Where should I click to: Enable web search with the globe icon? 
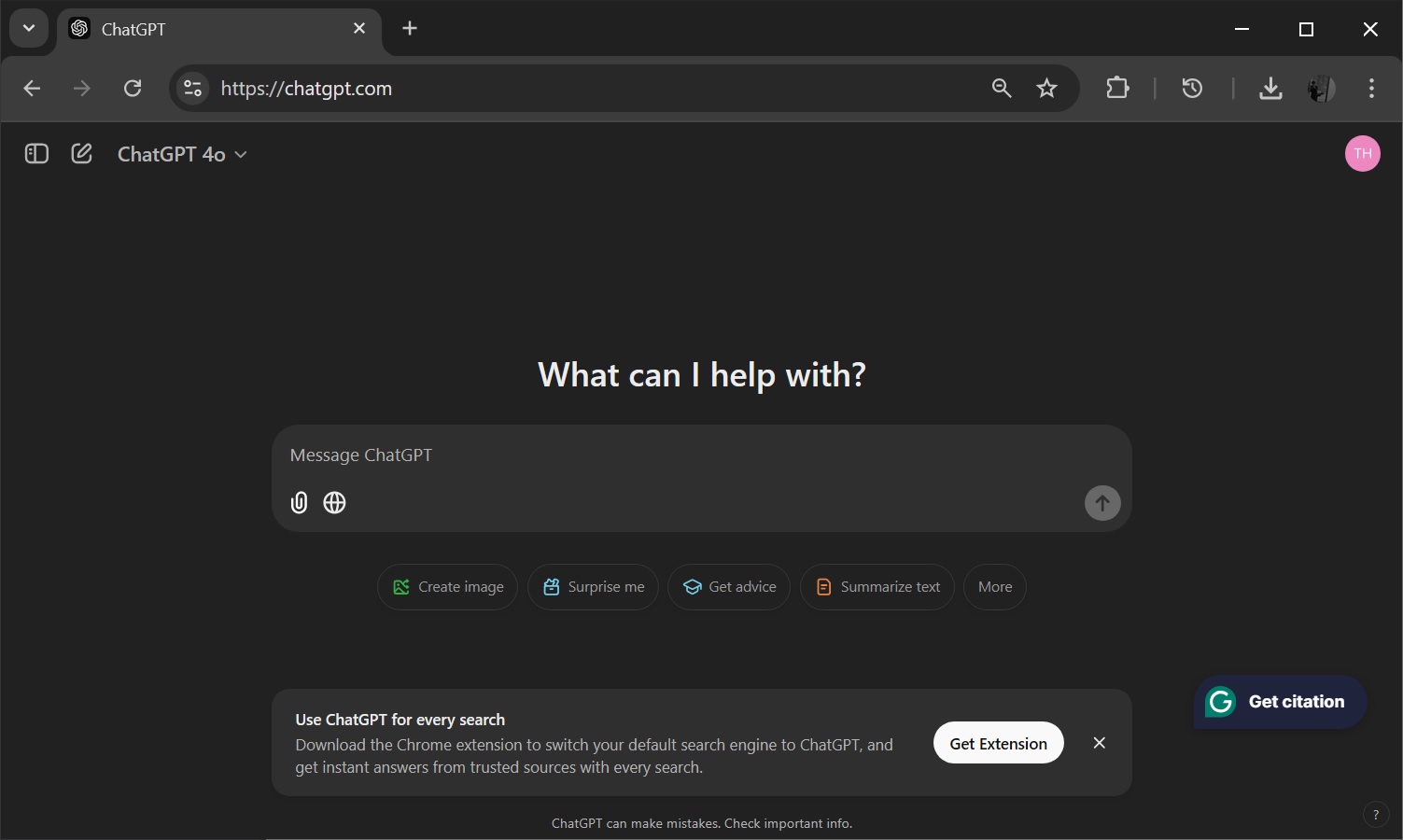tap(333, 502)
